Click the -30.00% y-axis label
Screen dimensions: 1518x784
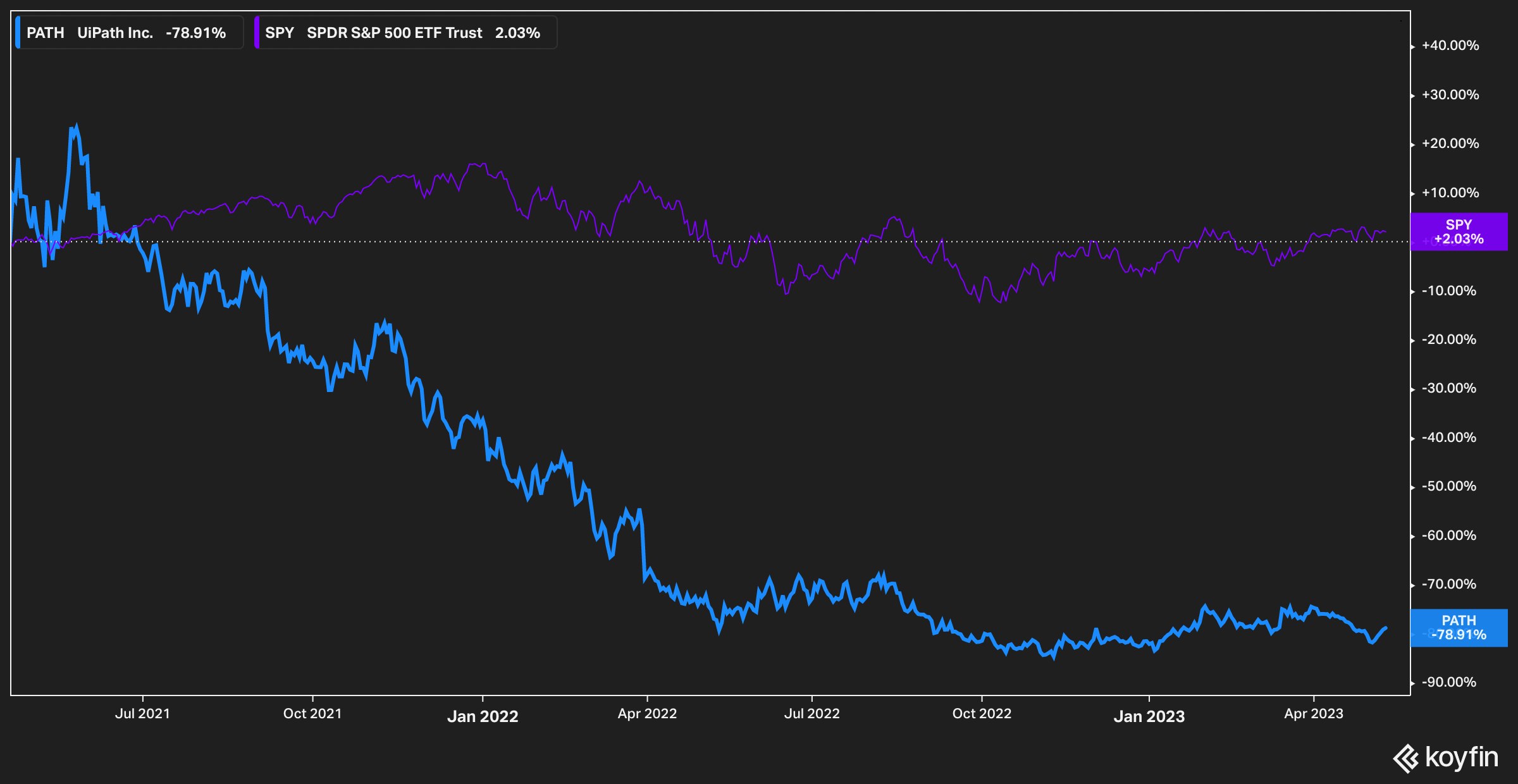pyautogui.click(x=1449, y=388)
